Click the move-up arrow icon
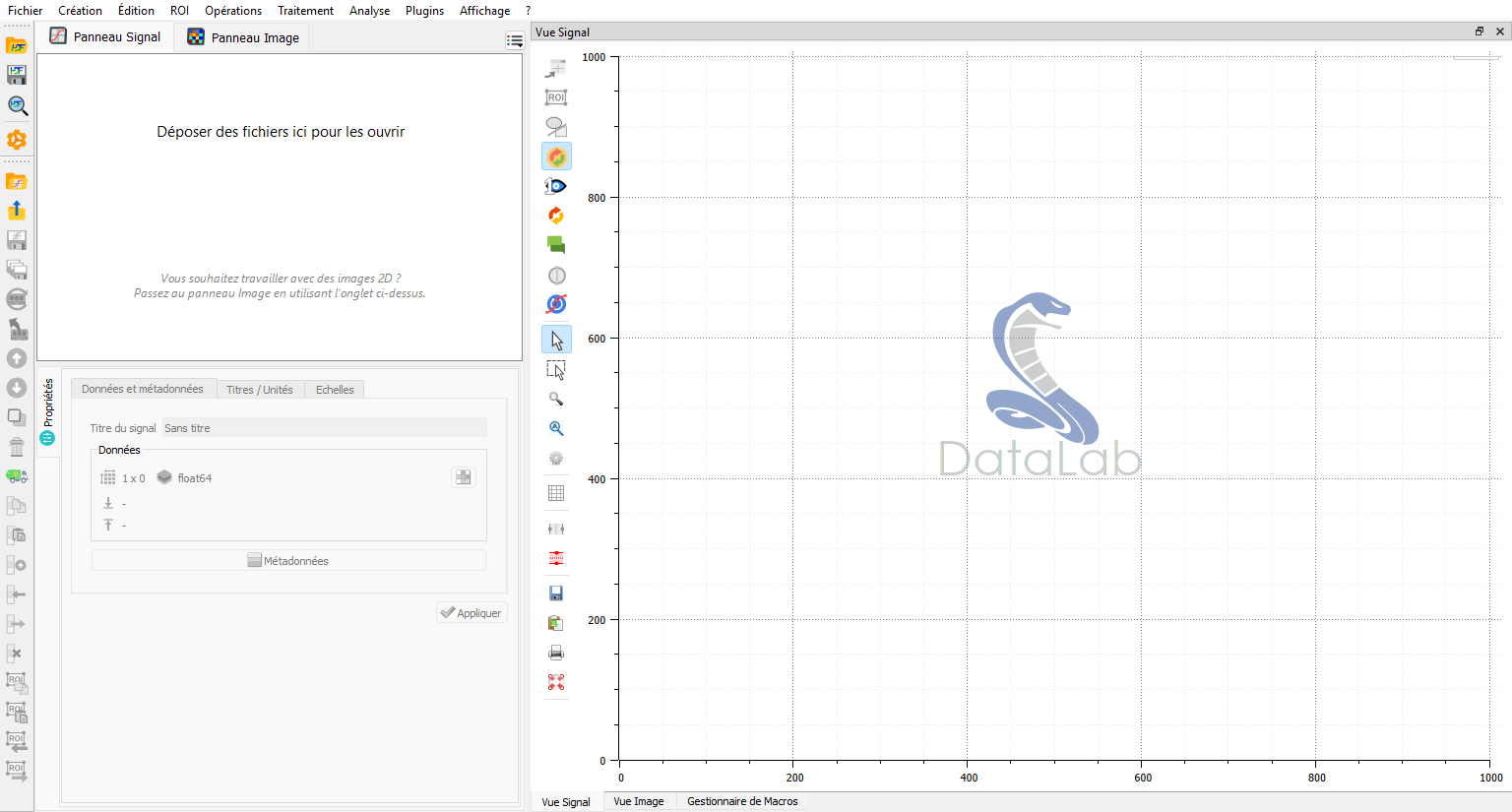Screen dimensions: 1512x812 point(17,358)
